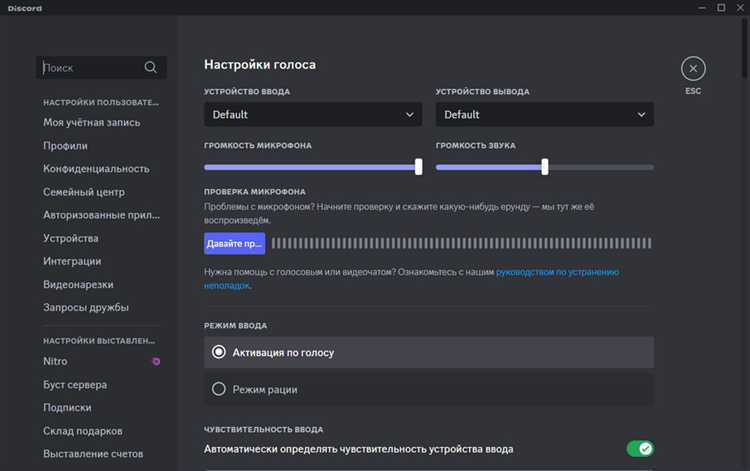Start mic test with Давайте пр... button

[234, 243]
